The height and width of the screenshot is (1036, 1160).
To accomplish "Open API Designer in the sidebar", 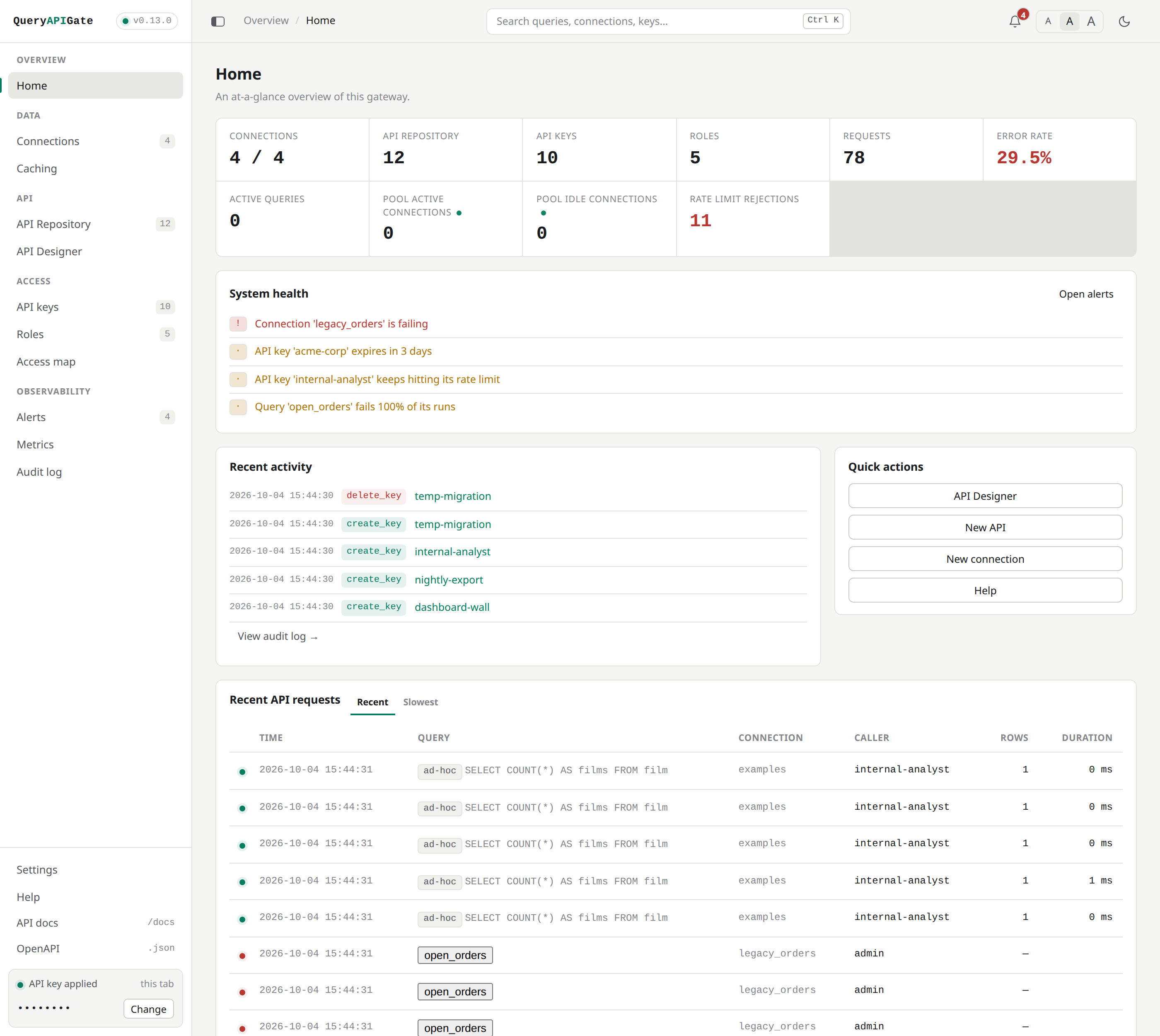I will click(96, 251).
